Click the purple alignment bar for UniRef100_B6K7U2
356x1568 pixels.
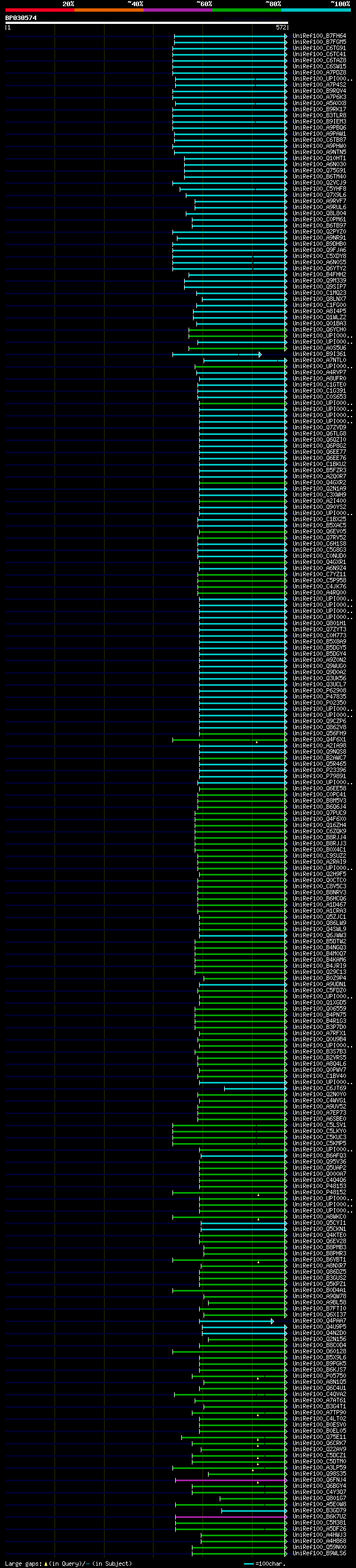pyautogui.click(x=231, y=1517)
